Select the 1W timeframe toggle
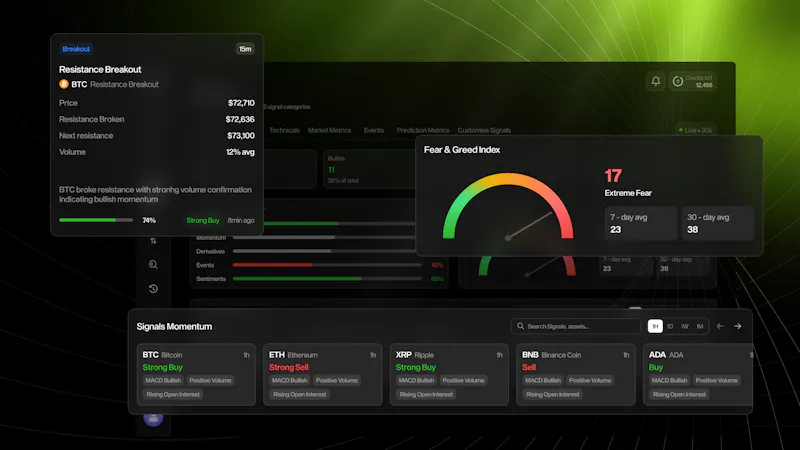Image resolution: width=800 pixels, height=450 pixels. pyautogui.click(x=685, y=326)
